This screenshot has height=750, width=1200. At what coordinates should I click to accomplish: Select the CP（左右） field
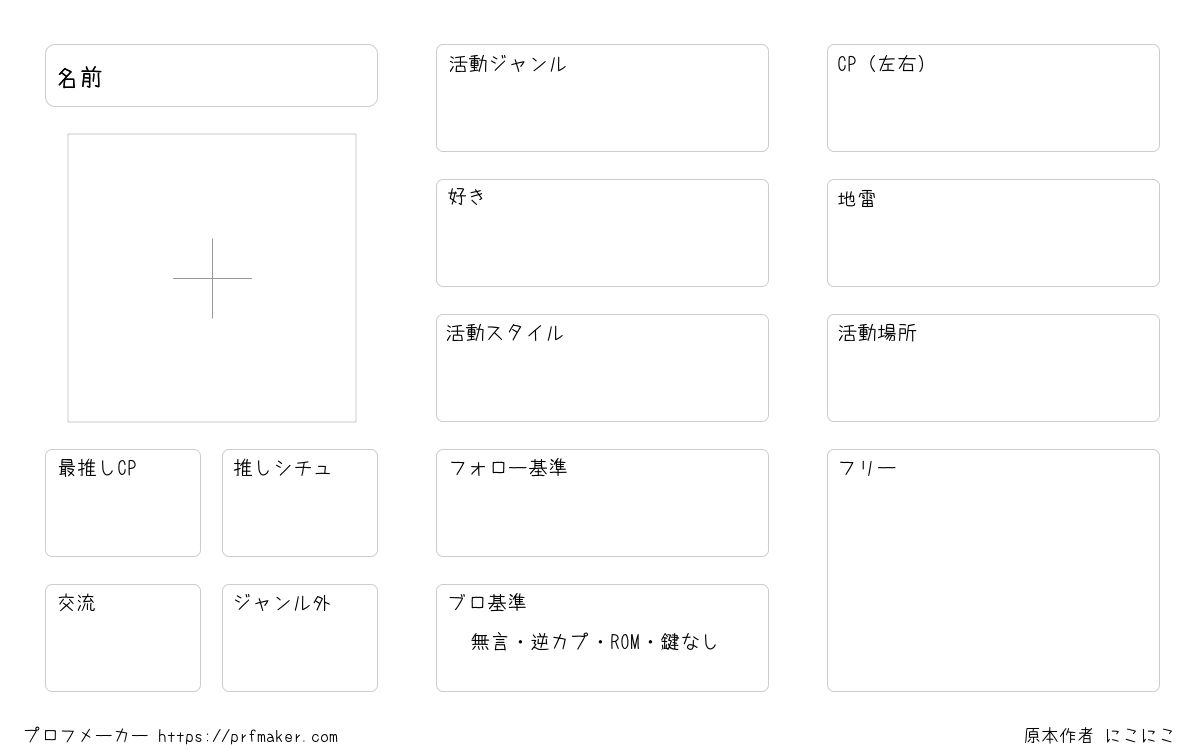tap(993, 98)
